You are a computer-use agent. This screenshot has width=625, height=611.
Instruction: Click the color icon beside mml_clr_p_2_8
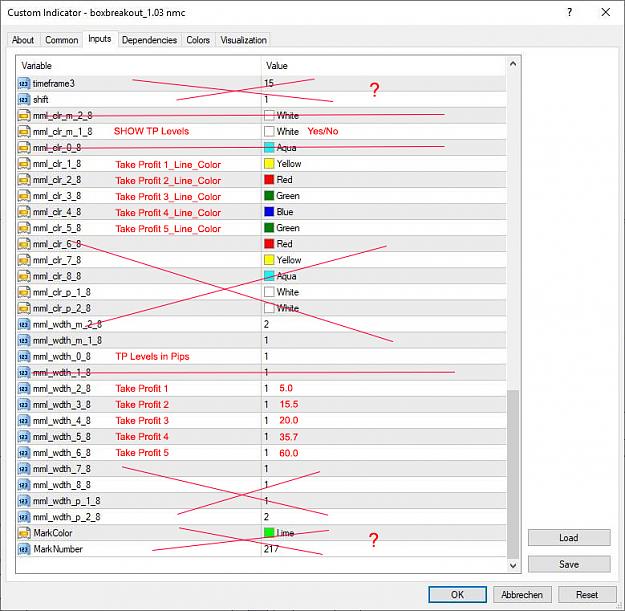(x=24, y=308)
